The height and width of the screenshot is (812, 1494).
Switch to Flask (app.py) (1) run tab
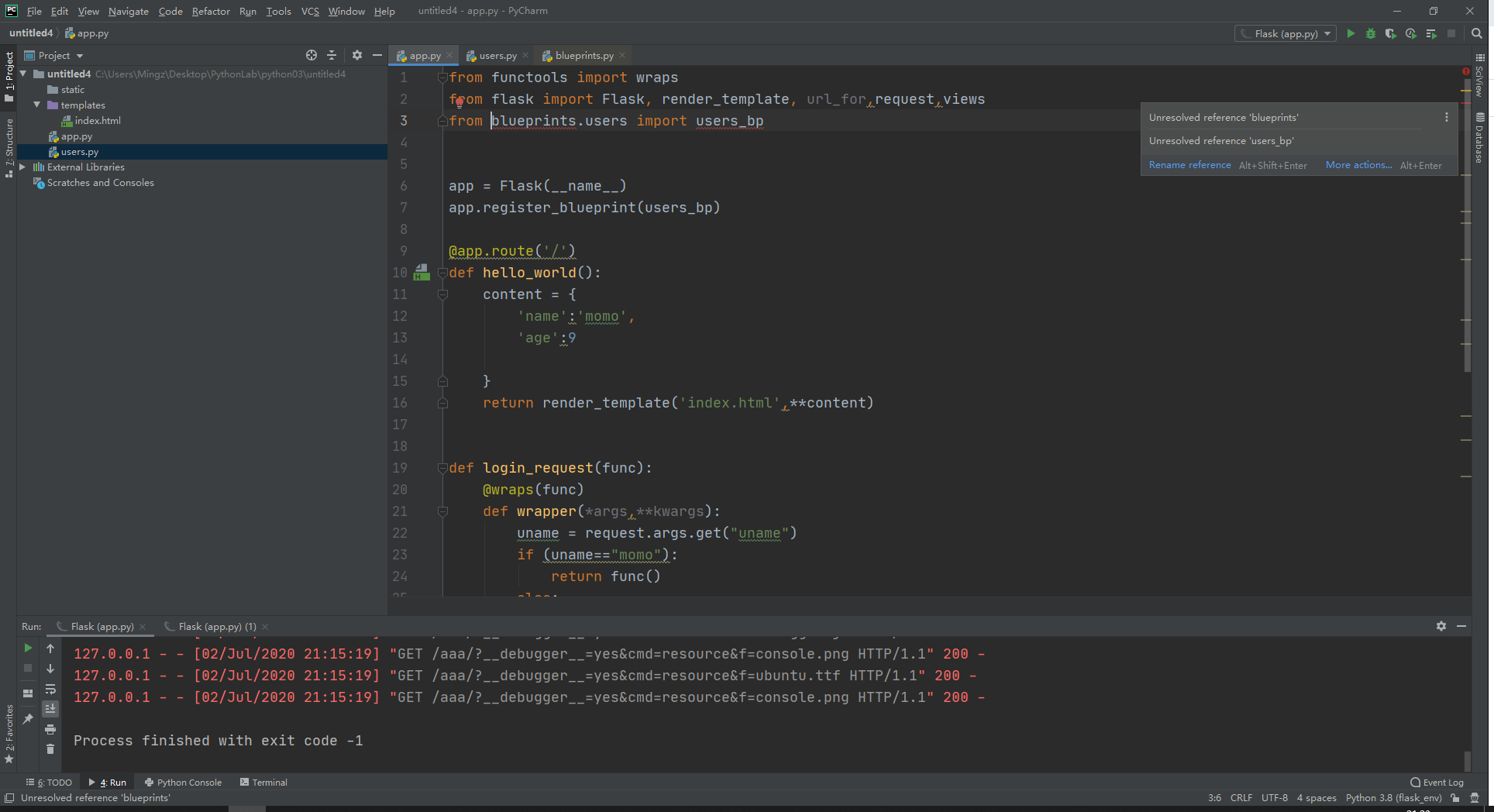point(217,626)
